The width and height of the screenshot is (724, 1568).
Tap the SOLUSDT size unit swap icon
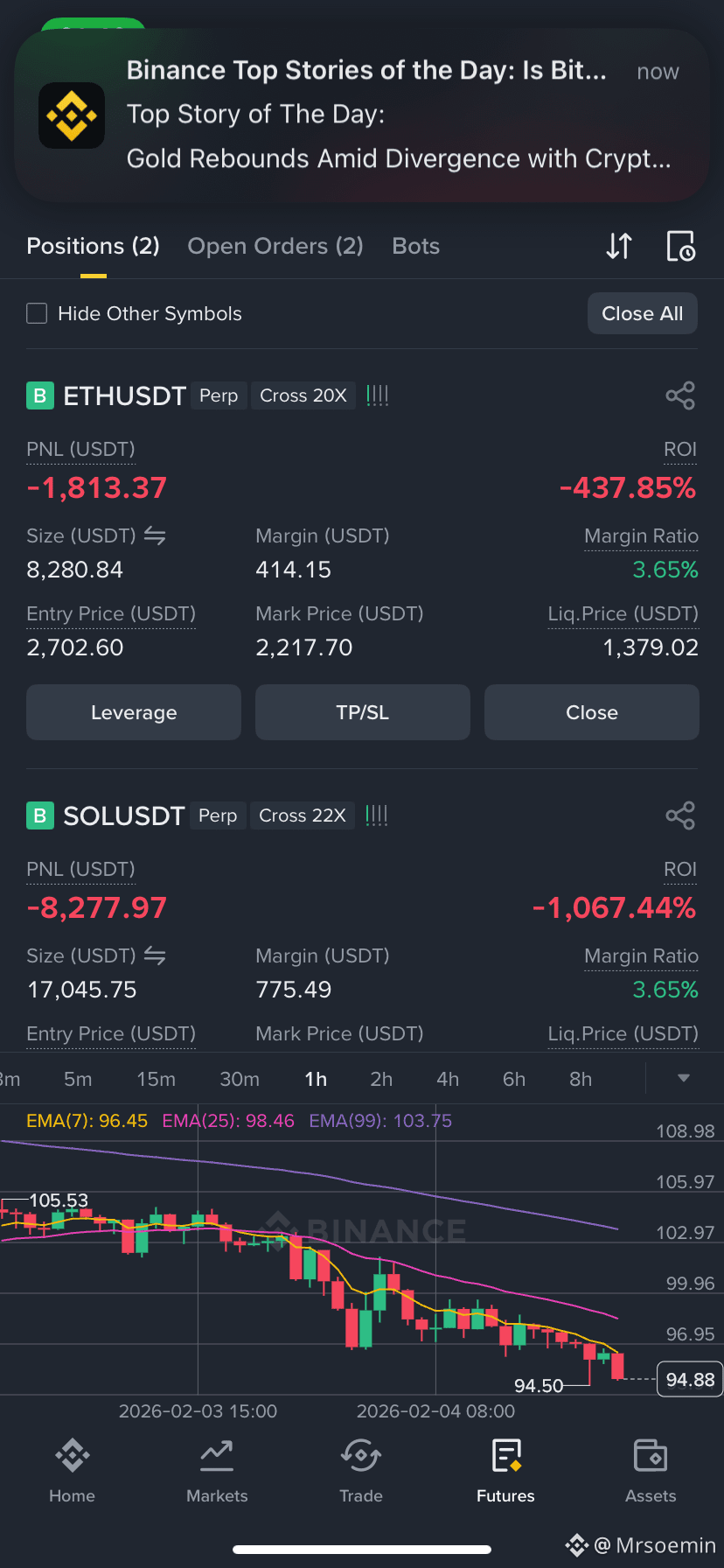[155, 955]
